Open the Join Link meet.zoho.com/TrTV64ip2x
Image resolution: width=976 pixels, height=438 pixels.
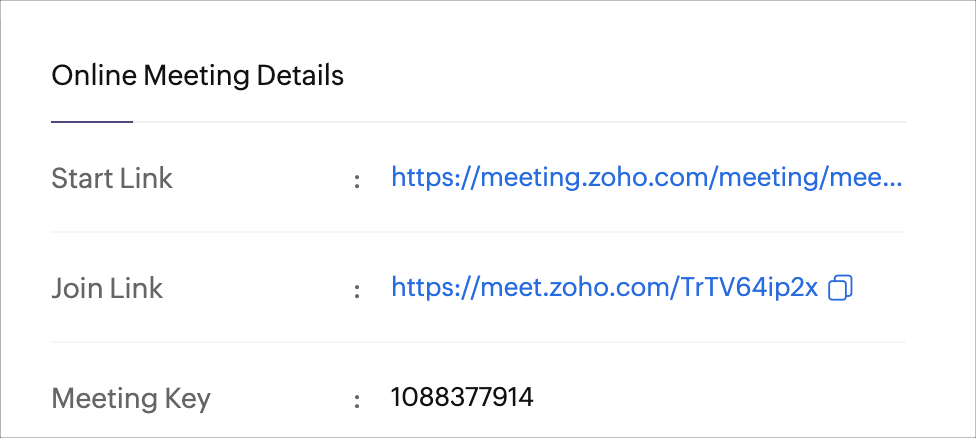coord(604,288)
